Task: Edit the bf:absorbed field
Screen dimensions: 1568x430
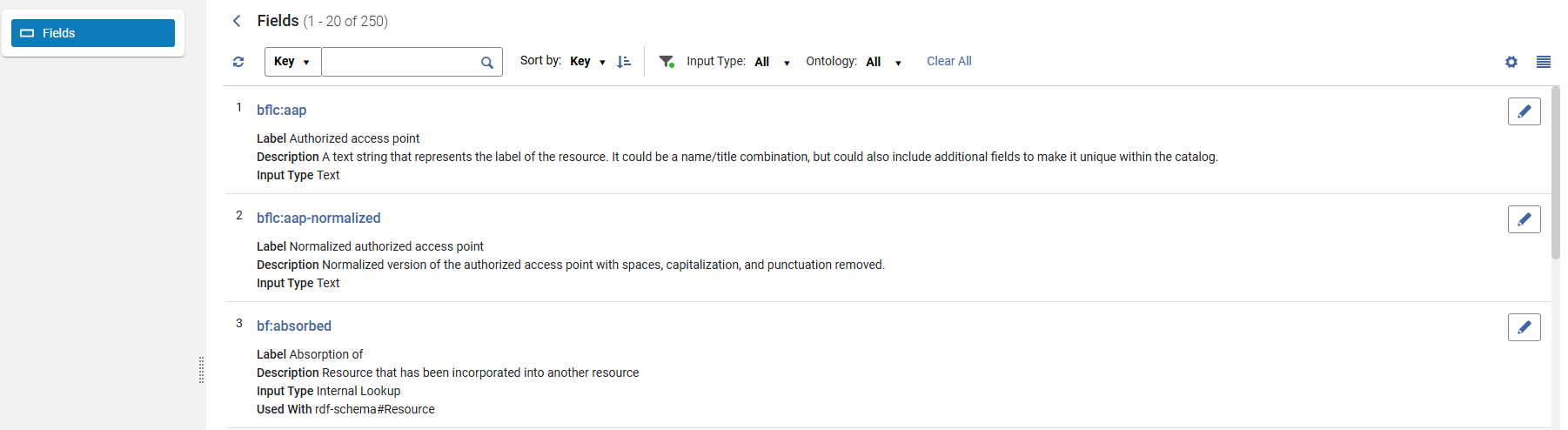Action: (1524, 327)
